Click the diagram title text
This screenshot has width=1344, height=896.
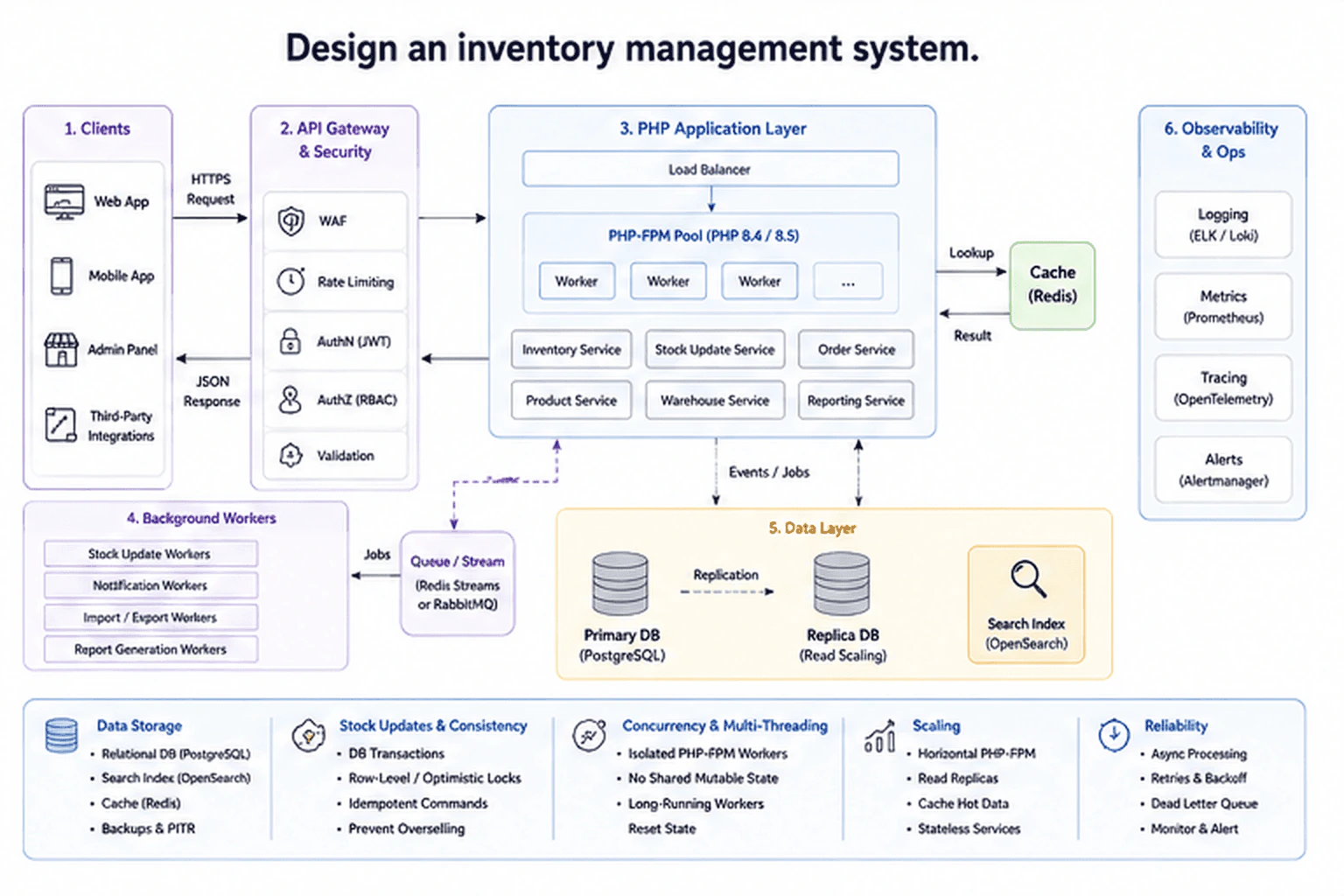[x=632, y=48]
